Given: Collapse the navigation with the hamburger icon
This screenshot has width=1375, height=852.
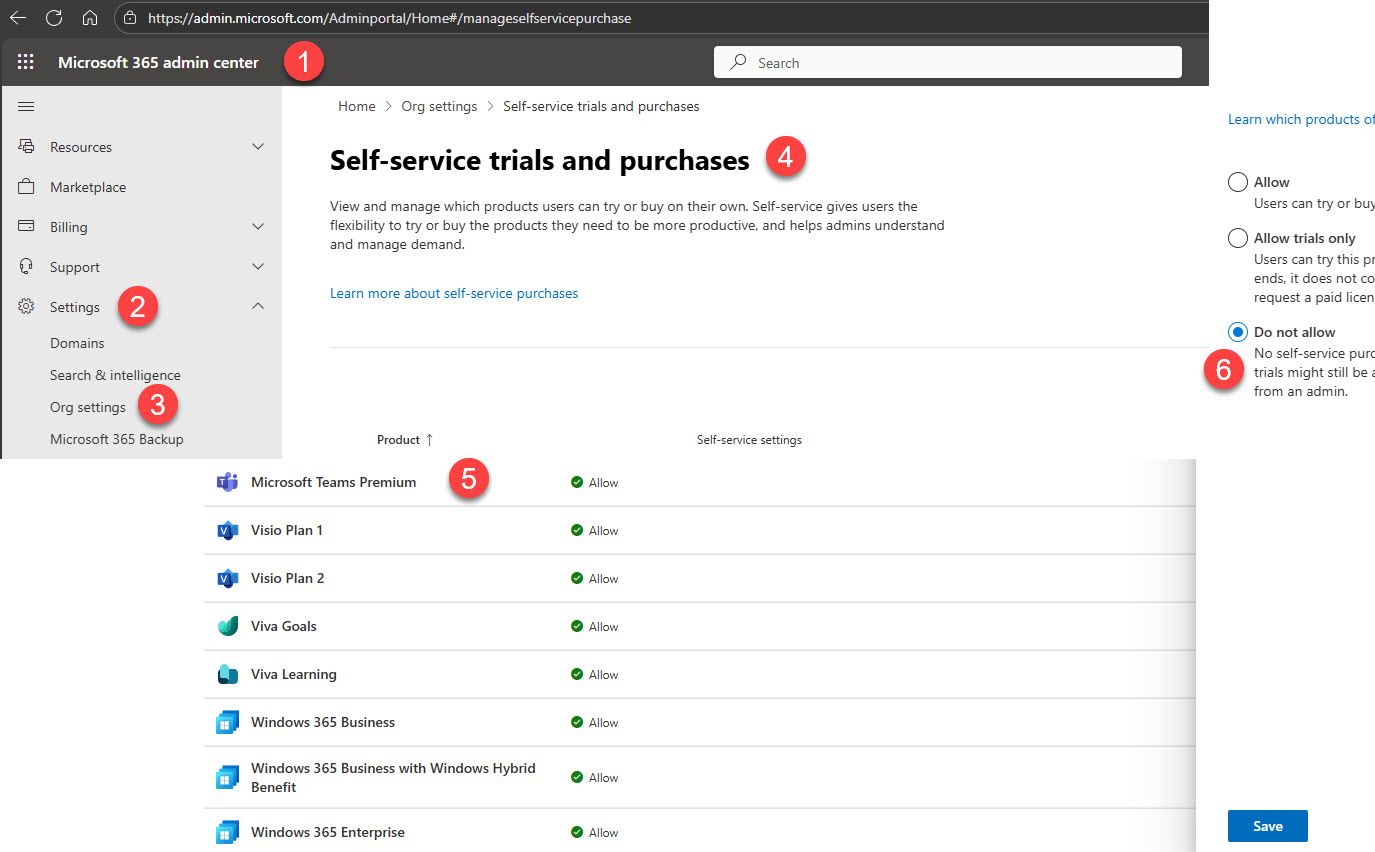Looking at the screenshot, I should tap(27, 106).
